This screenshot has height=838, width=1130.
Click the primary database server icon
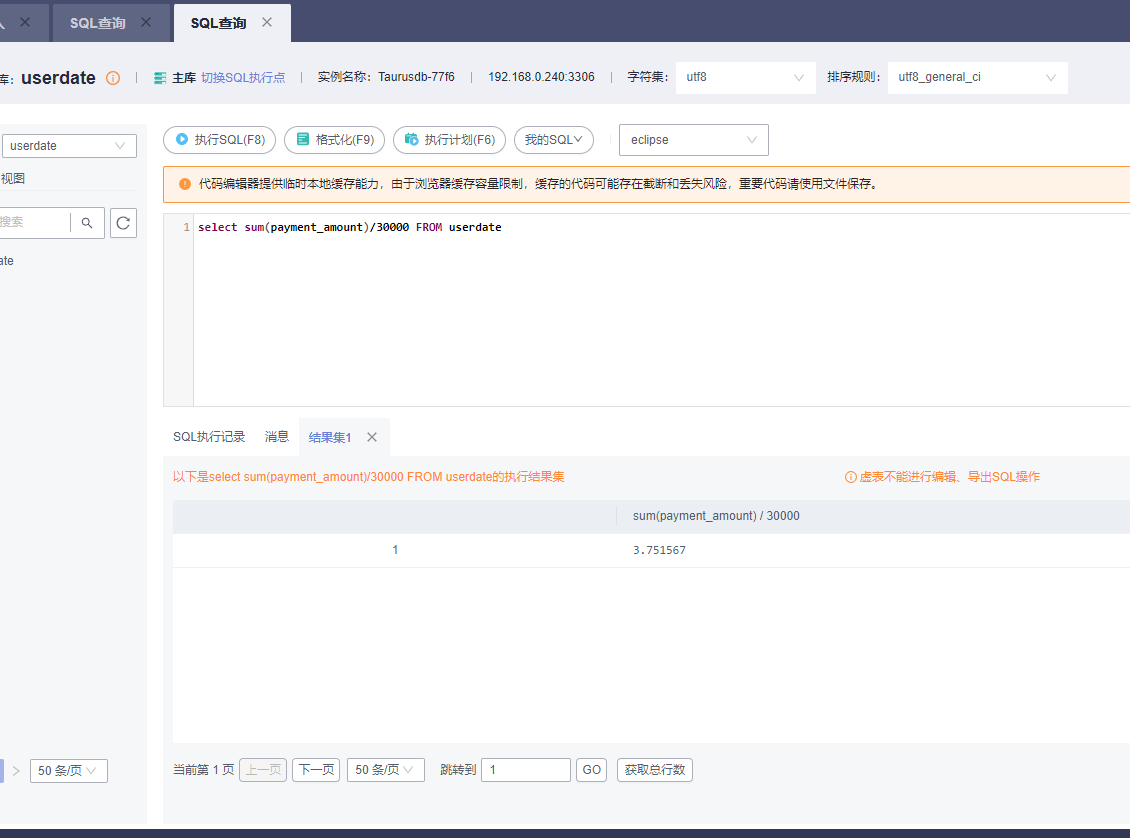(x=160, y=78)
